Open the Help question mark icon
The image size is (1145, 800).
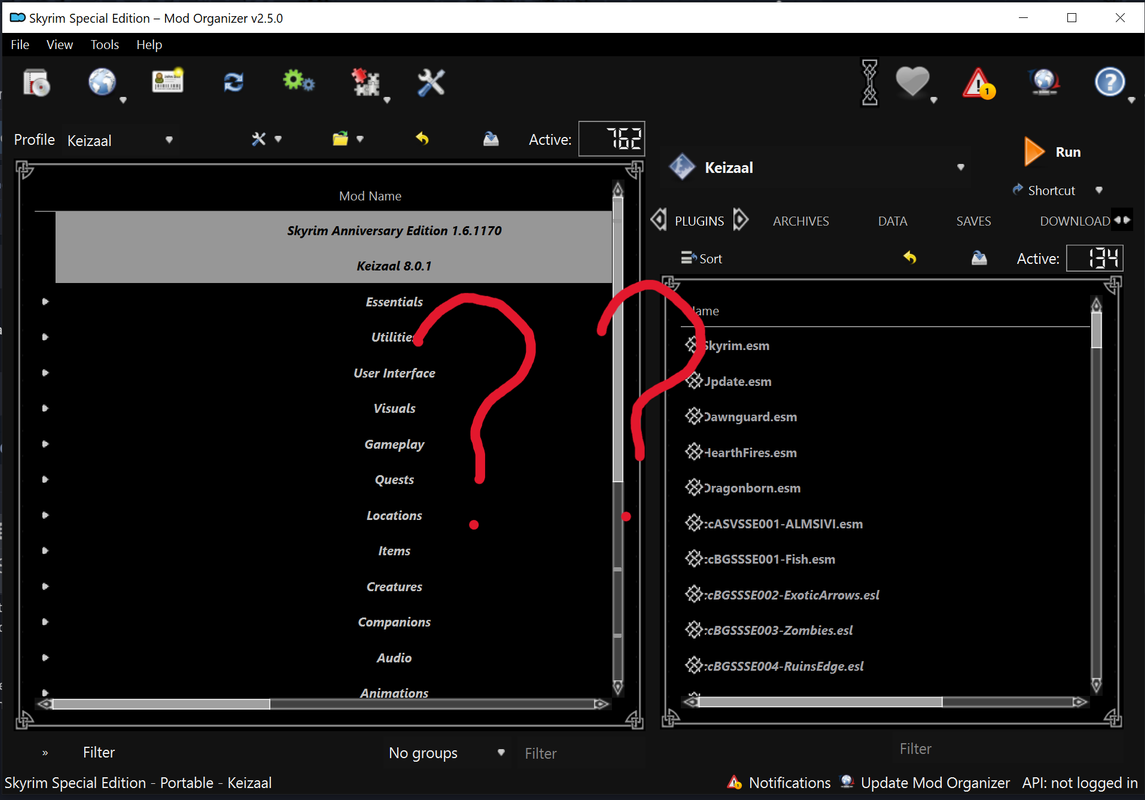[x=1110, y=82]
